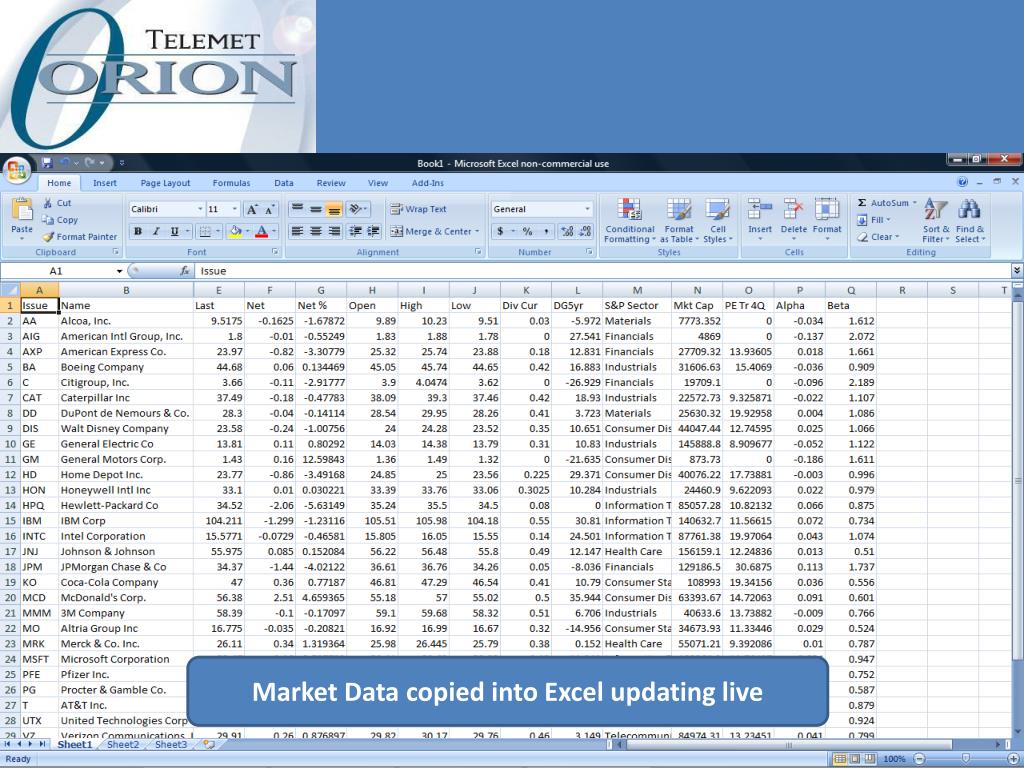Click the Name Box showing A1
This screenshot has height=768, width=1024.
click(57, 271)
